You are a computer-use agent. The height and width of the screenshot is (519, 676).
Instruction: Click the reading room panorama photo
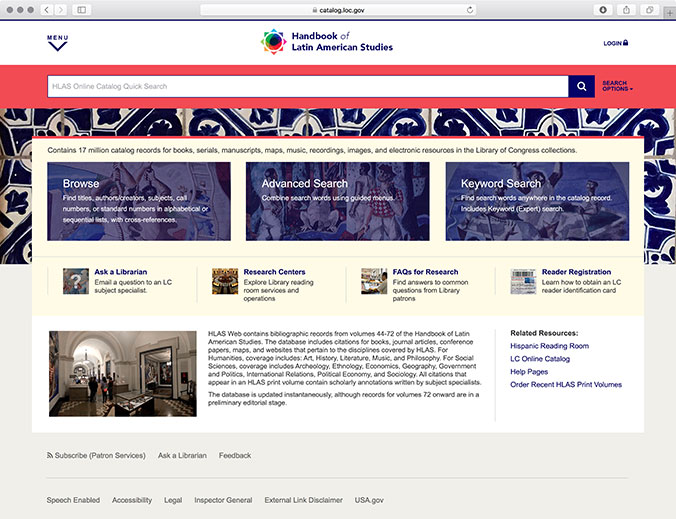pyautogui.click(x=109, y=373)
